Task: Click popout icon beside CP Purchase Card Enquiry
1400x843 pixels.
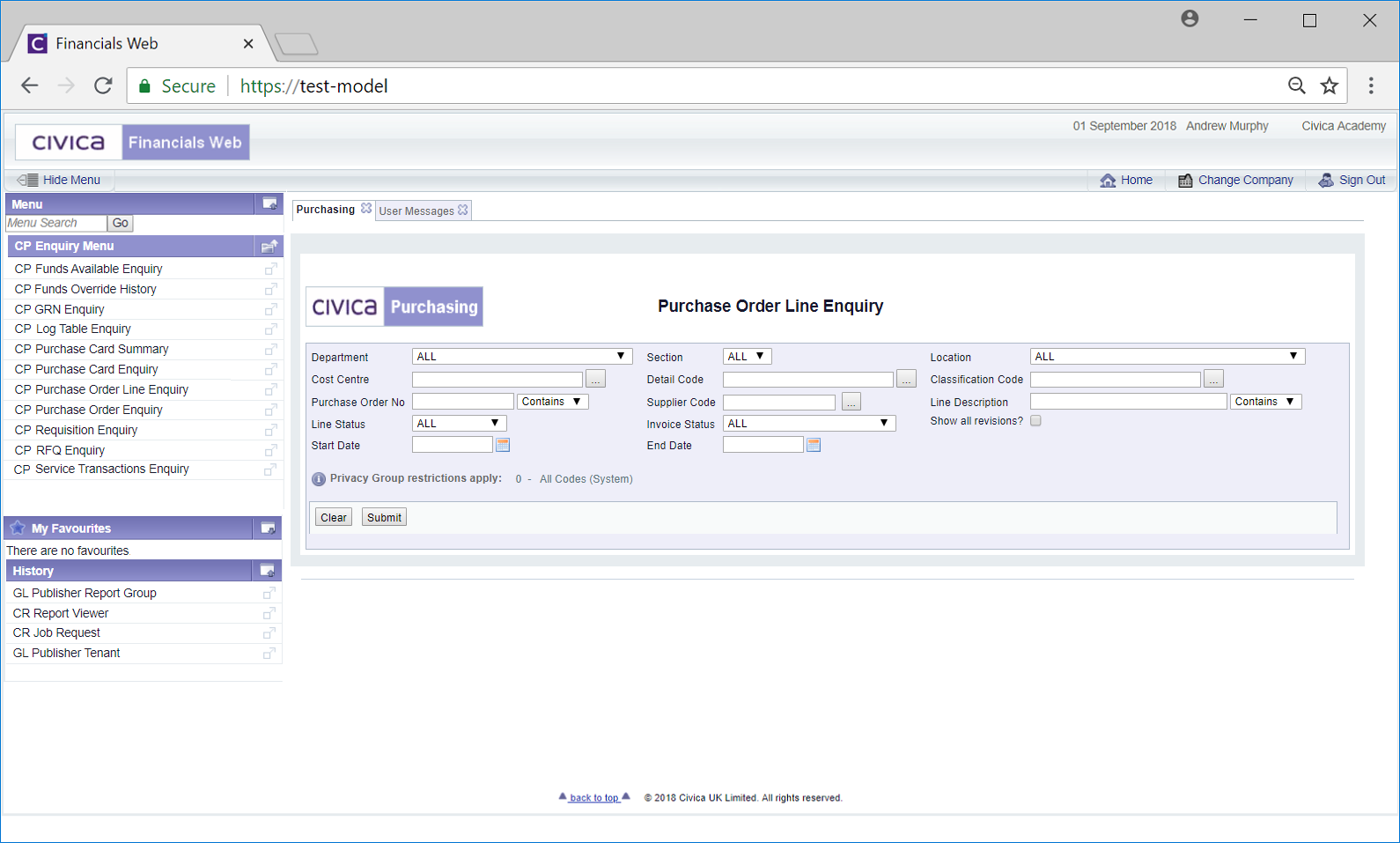Action: pos(271,369)
